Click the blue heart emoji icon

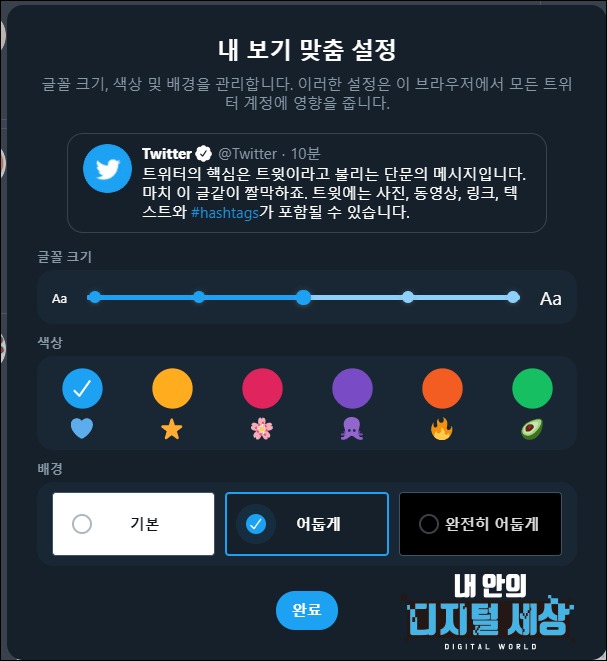tap(82, 428)
